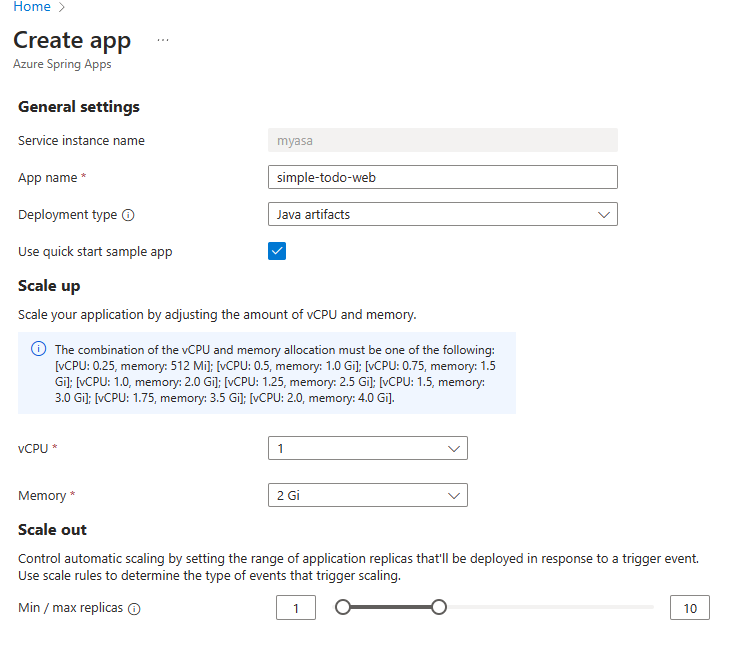Click the left replicas slider handle

point(343,607)
